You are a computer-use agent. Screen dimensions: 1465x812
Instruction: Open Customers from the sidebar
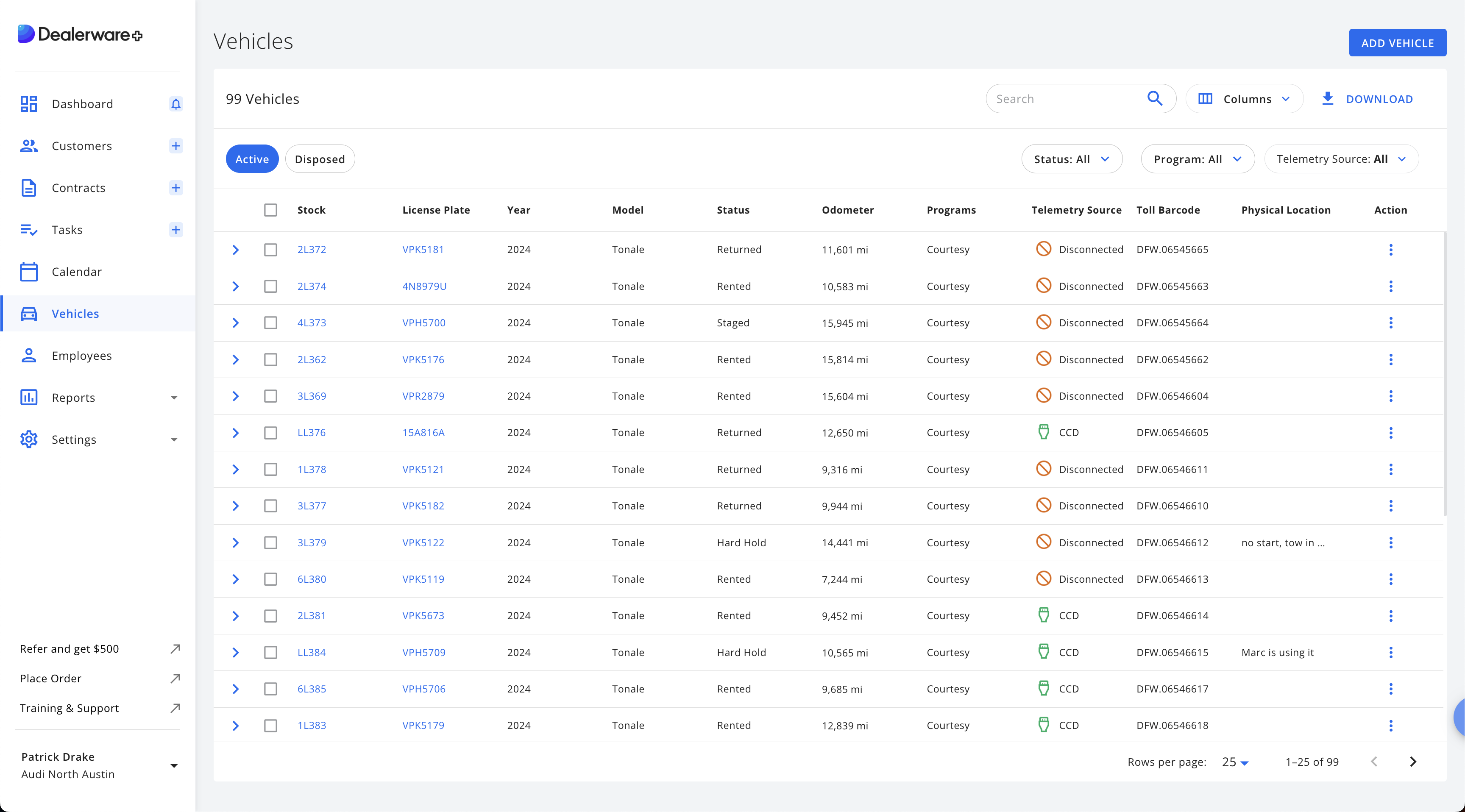pyautogui.click(x=81, y=146)
